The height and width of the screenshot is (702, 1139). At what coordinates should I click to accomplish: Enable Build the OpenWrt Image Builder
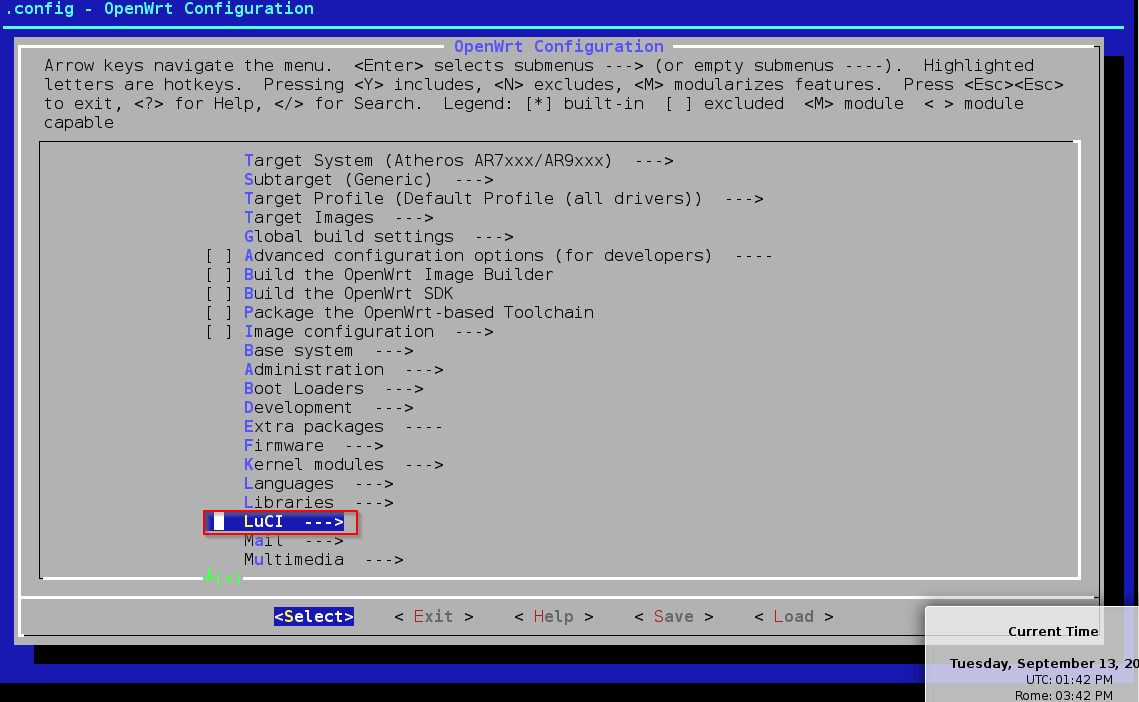pyautogui.click(x=219, y=275)
